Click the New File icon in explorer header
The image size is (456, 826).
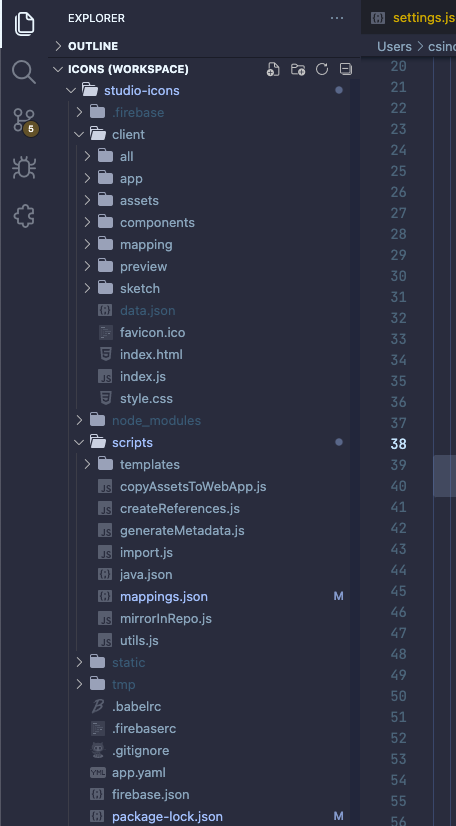point(273,69)
